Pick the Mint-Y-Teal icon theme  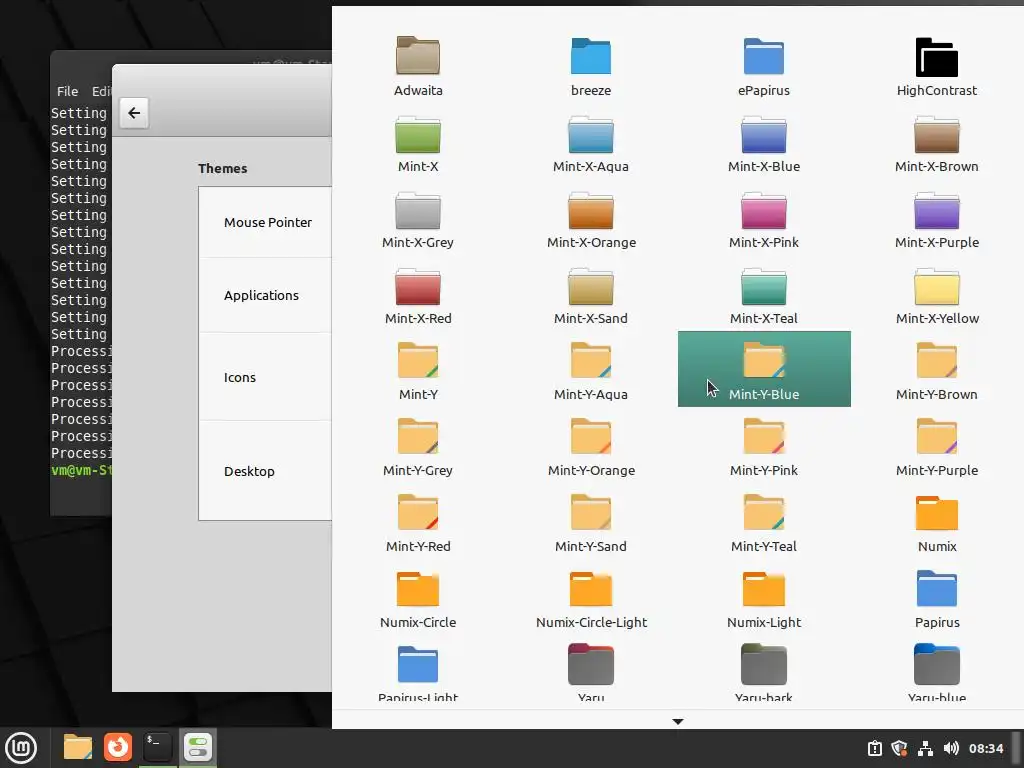point(764,522)
